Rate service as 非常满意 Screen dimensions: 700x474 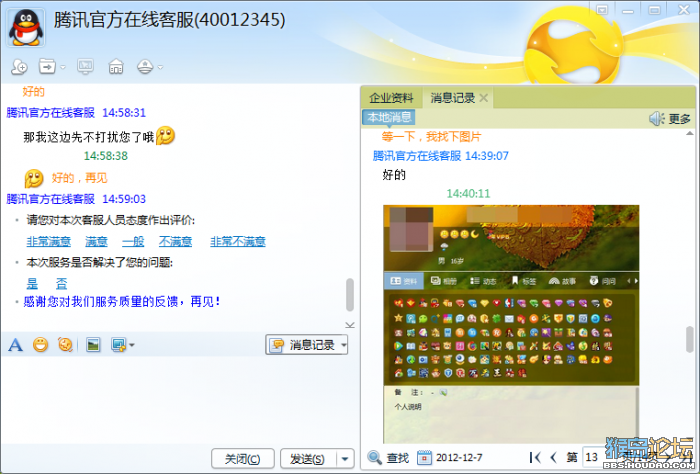pyautogui.click(x=49, y=241)
